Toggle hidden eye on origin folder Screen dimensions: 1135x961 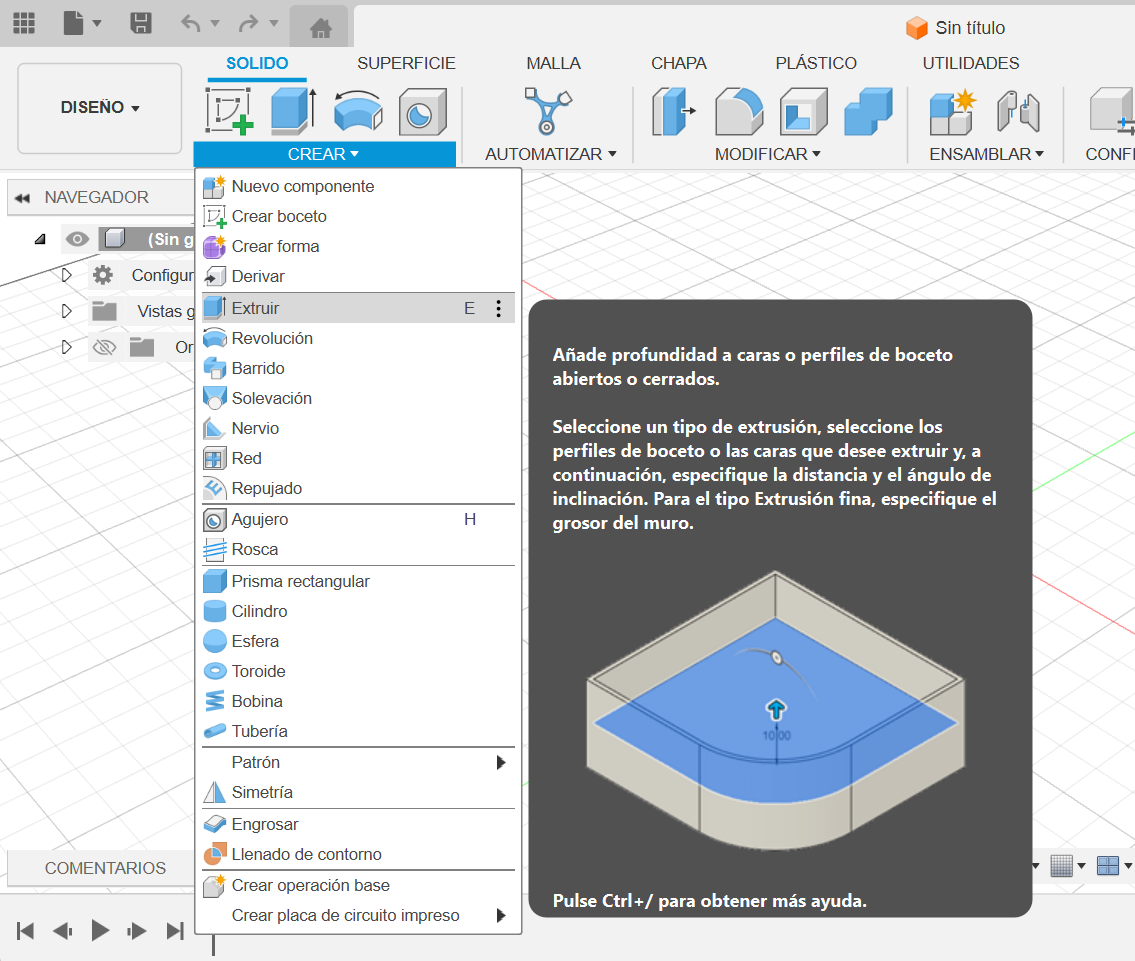pyautogui.click(x=104, y=348)
